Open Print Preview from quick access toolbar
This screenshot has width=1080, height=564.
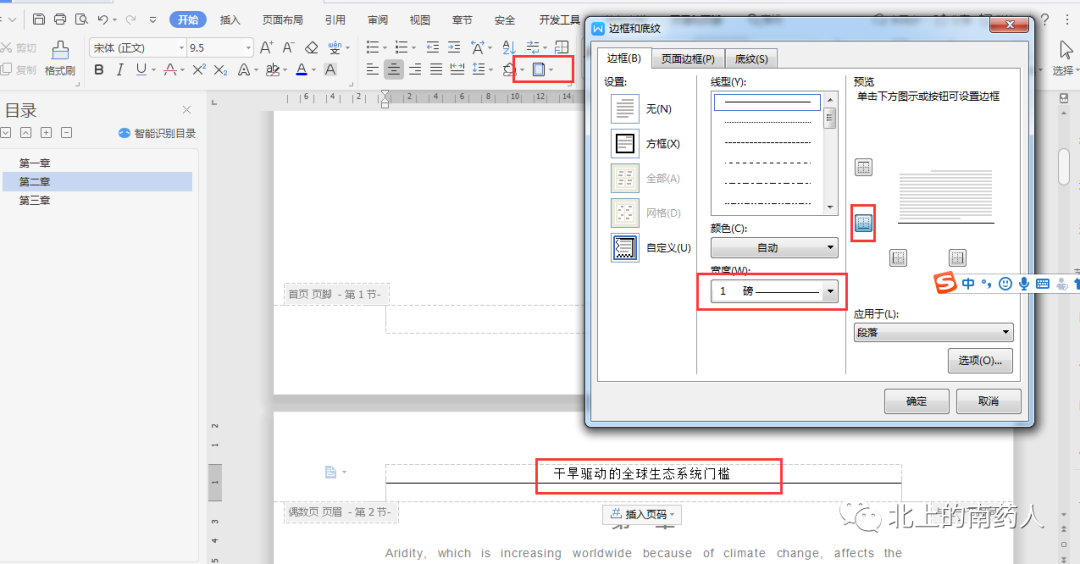tap(81, 19)
